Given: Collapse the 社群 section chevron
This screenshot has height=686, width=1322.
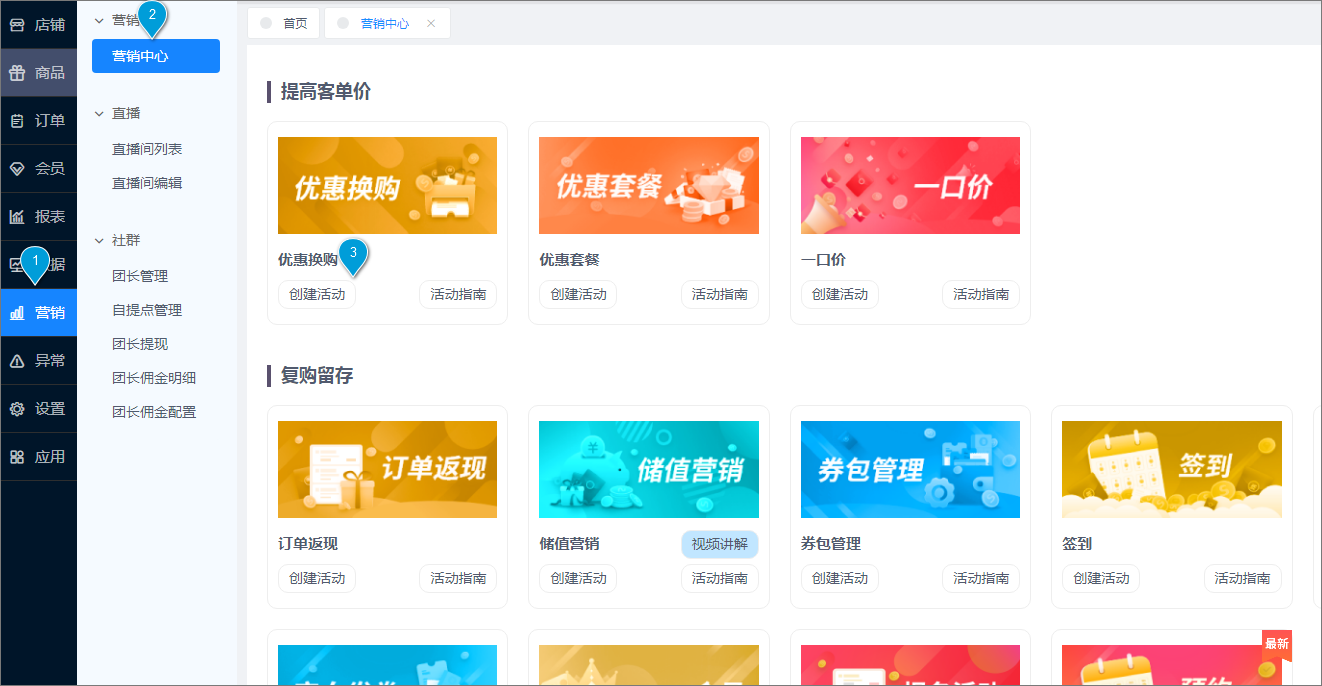Looking at the screenshot, I should pyautogui.click(x=99, y=241).
